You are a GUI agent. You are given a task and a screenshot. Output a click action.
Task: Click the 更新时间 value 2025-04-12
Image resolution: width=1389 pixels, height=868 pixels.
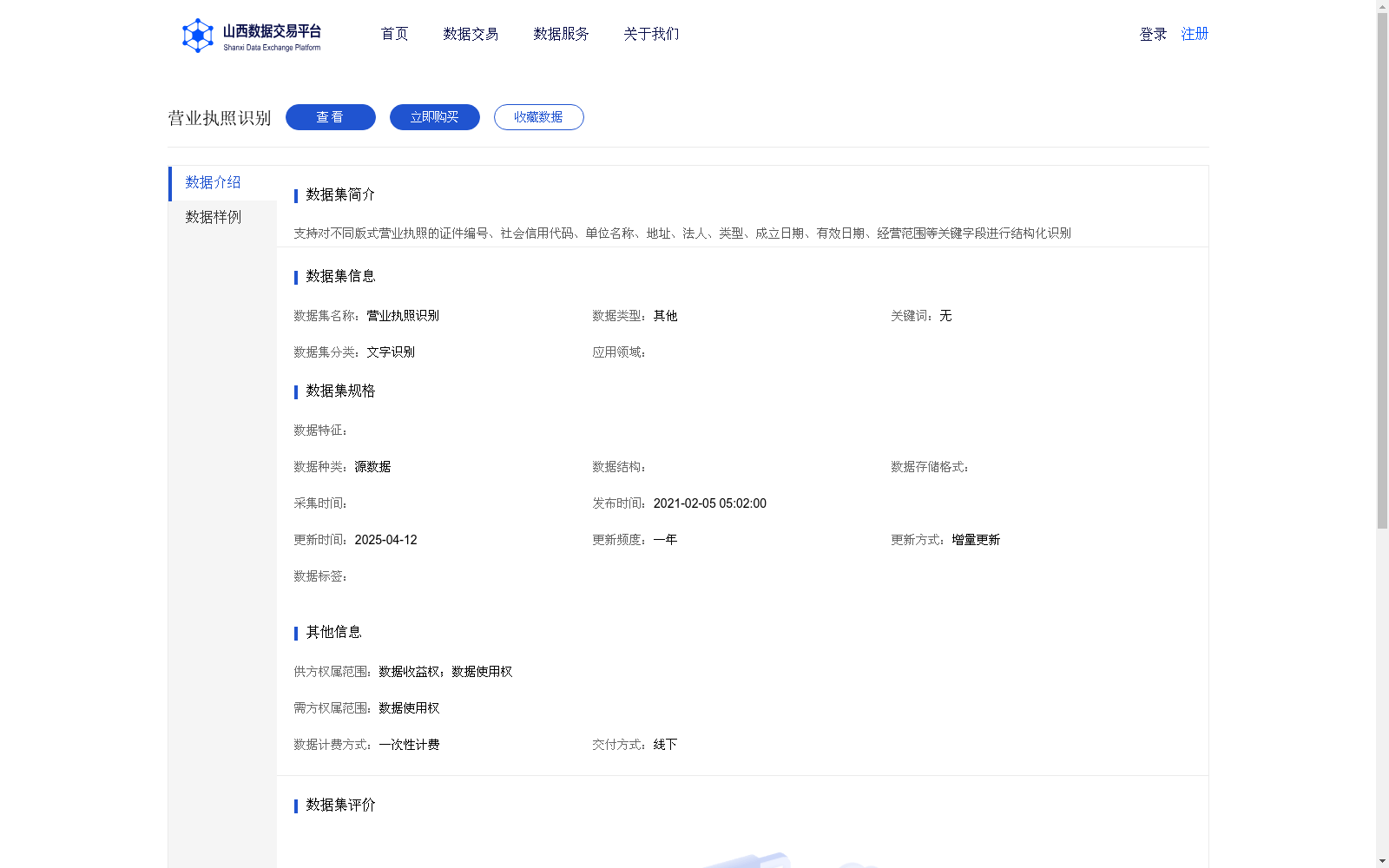click(x=386, y=540)
